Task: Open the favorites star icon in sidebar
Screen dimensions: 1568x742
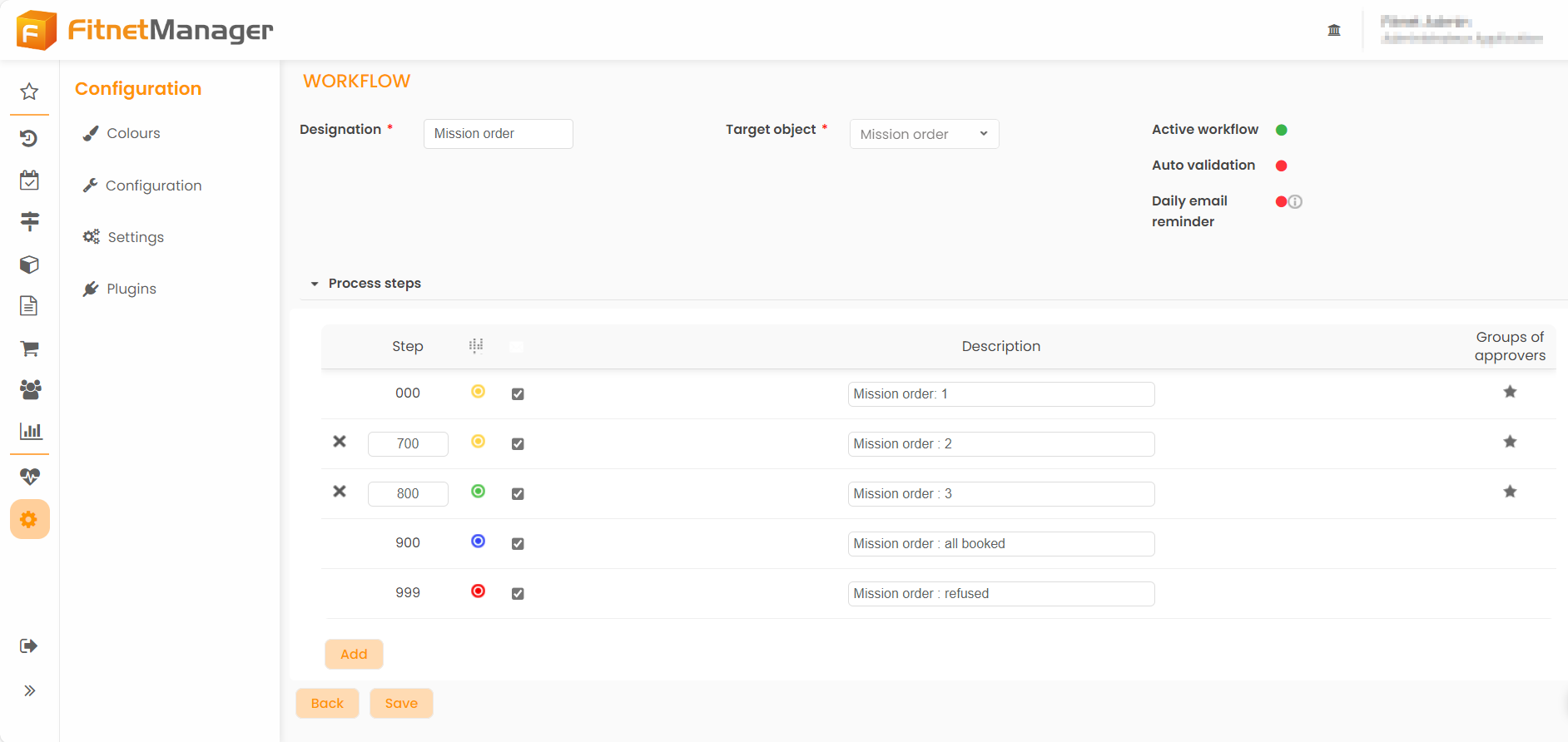Action: click(29, 92)
